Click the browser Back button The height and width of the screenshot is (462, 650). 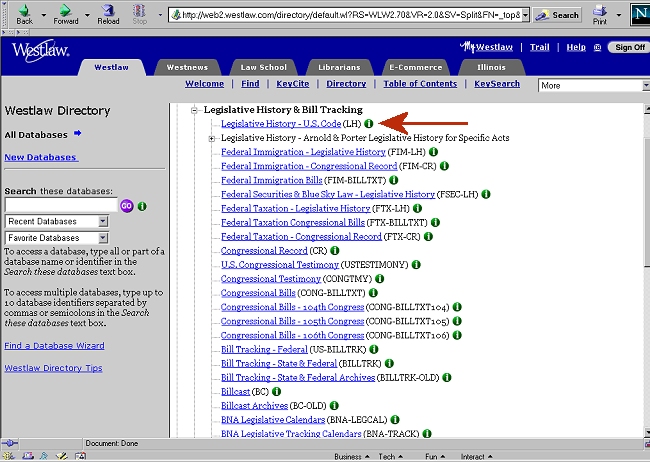pos(24,14)
